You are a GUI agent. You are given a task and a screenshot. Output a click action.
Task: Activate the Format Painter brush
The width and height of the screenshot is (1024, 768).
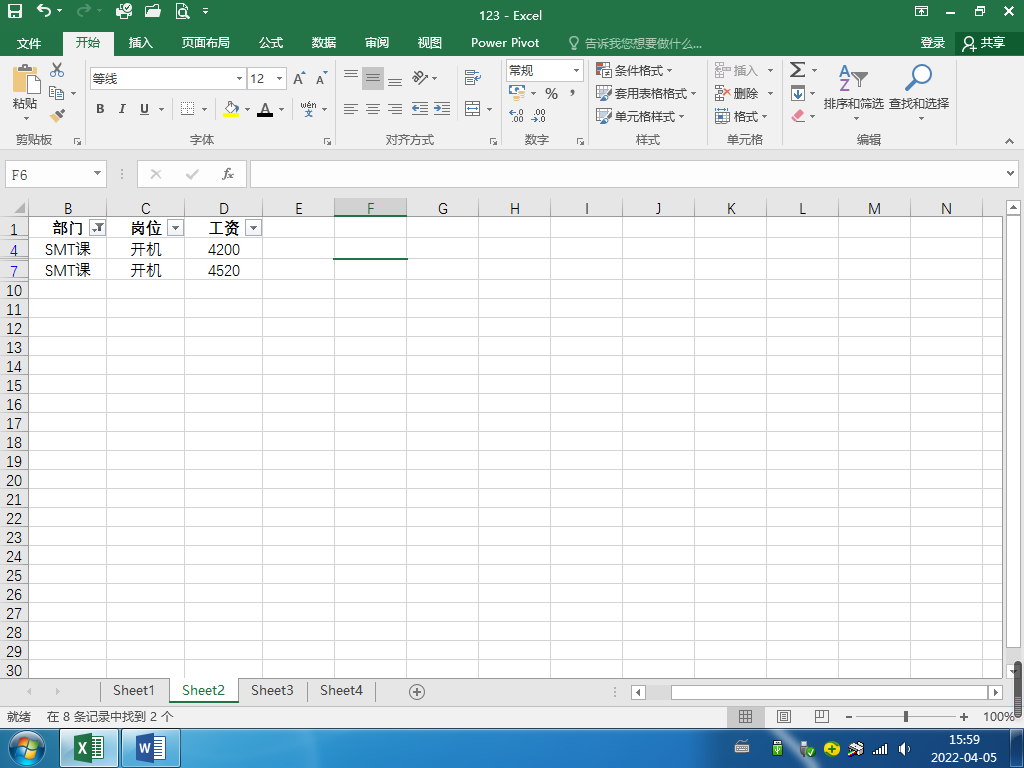pyautogui.click(x=57, y=116)
